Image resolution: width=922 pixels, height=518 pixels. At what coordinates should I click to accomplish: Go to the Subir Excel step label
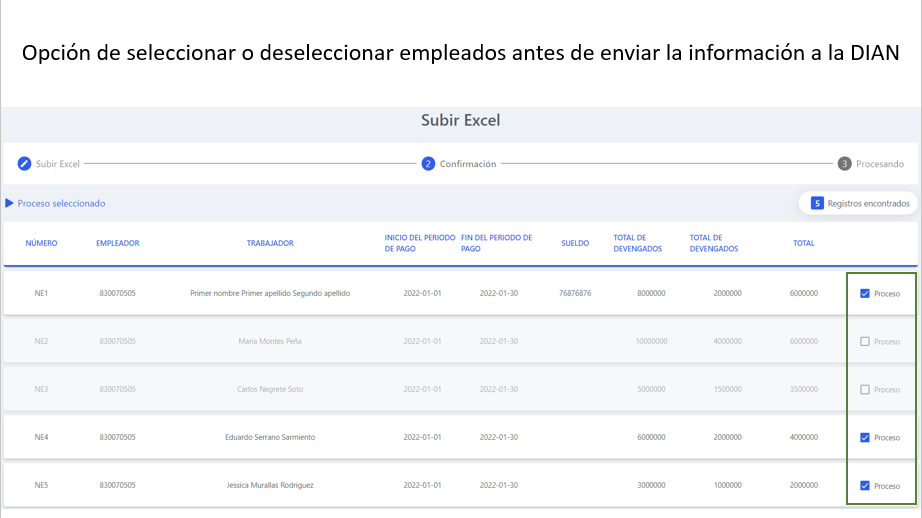tap(58, 164)
